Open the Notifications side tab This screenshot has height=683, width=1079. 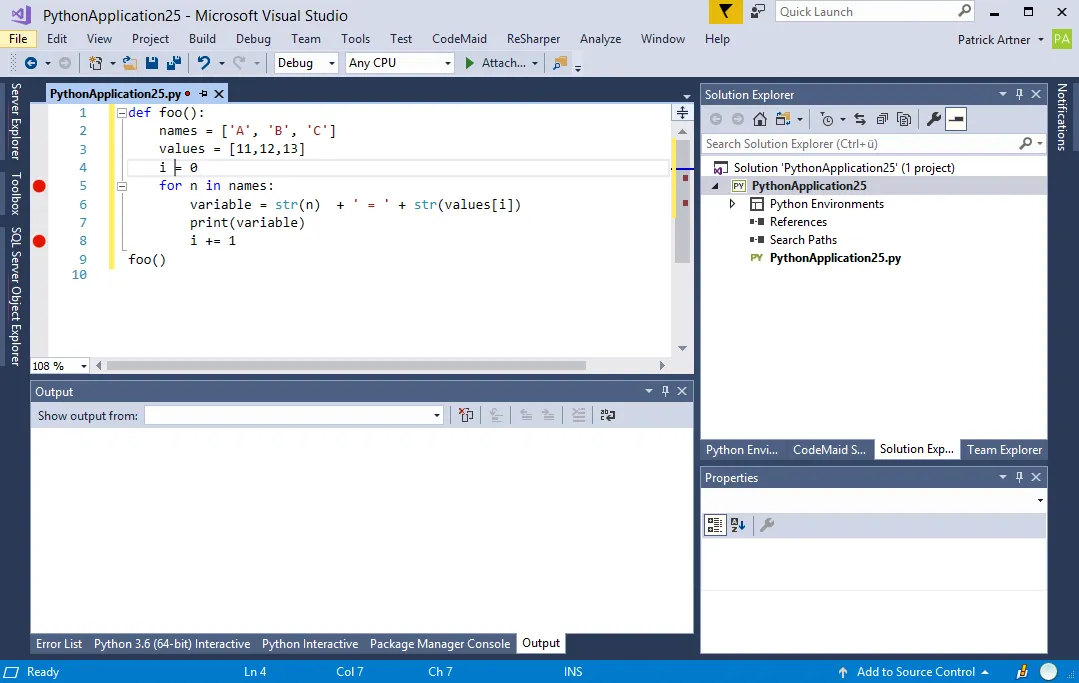[1062, 117]
